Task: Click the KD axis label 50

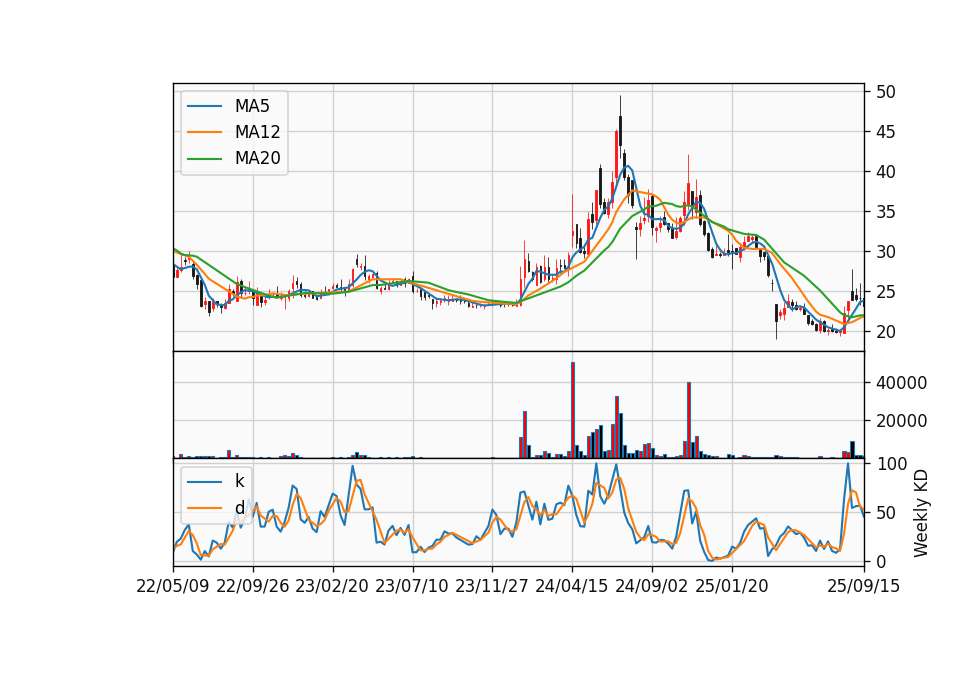Action: 885,513
